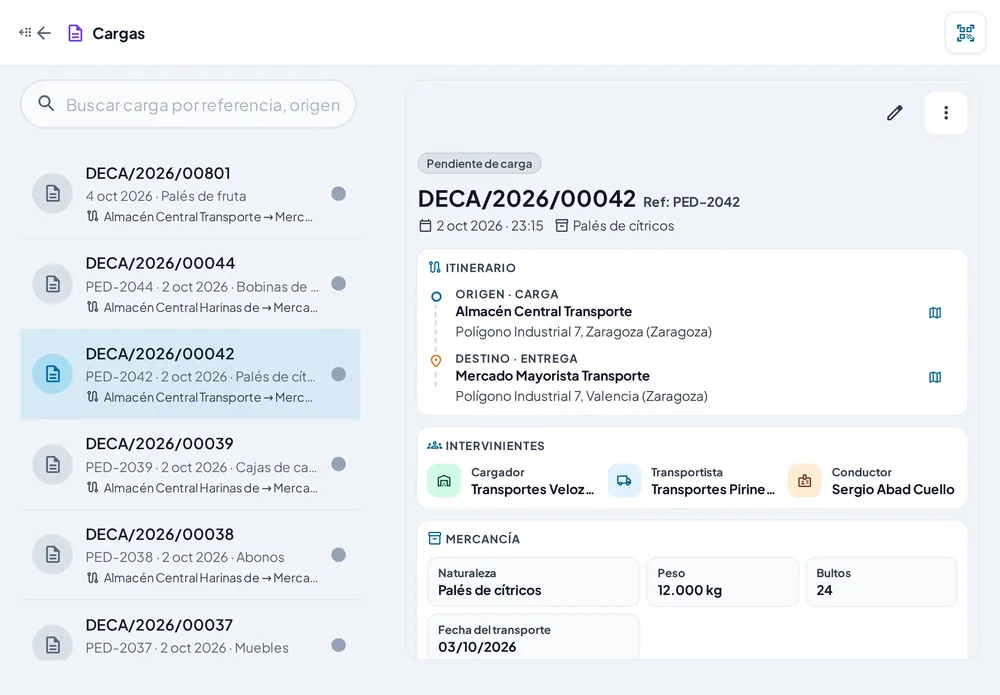
Task: Click the Naturaleza Palés de cítricos field
Action: 533,582
